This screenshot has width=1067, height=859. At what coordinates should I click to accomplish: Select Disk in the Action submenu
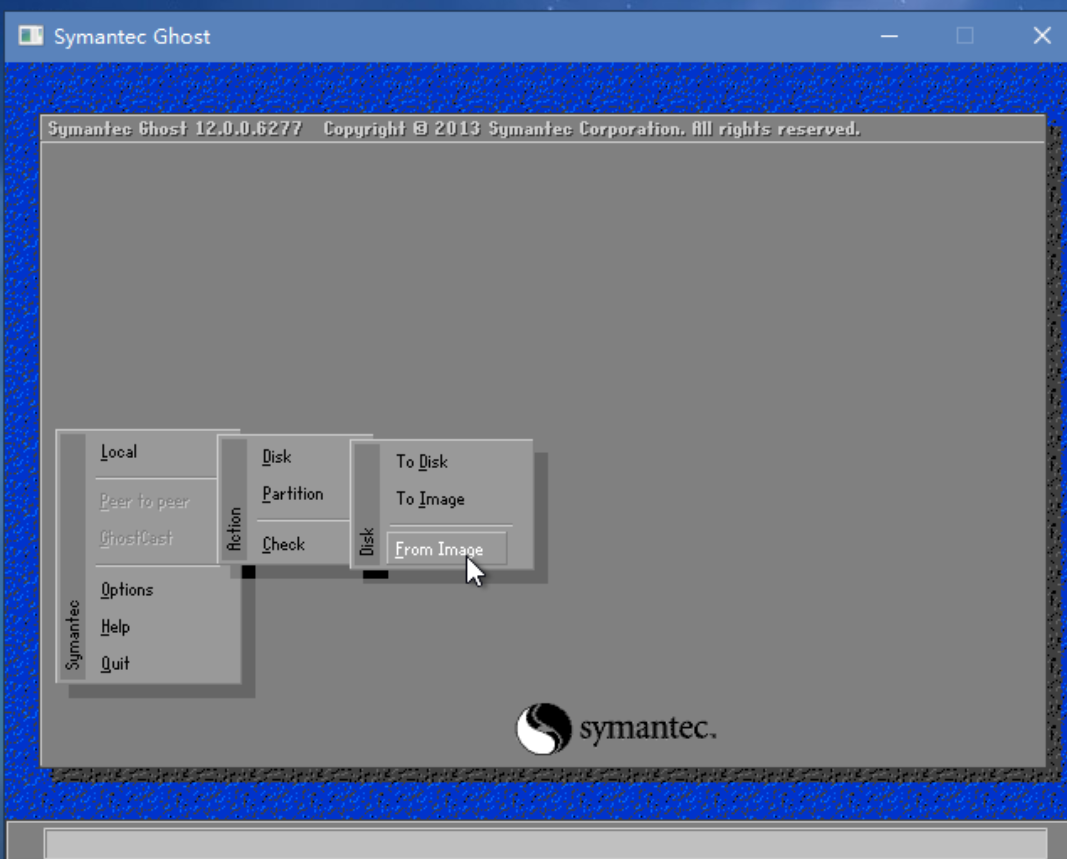tap(277, 457)
